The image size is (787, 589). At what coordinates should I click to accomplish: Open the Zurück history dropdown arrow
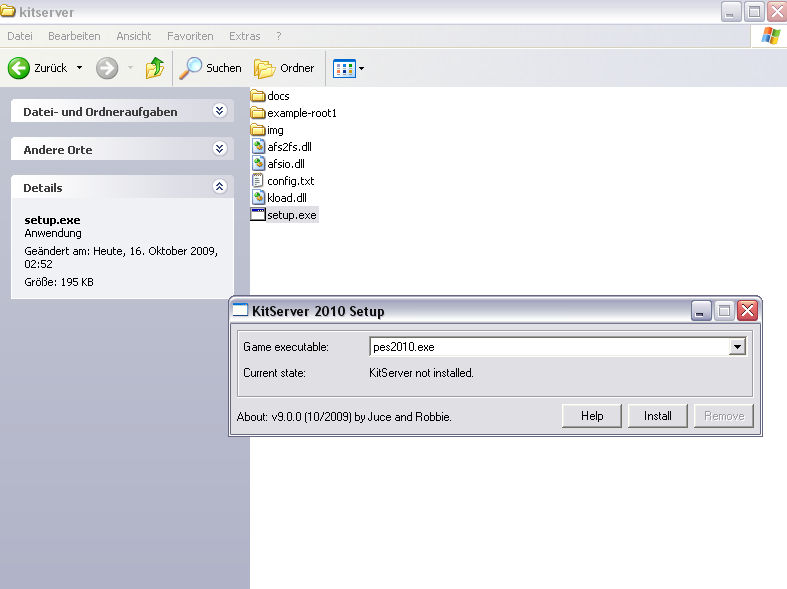pos(79,68)
